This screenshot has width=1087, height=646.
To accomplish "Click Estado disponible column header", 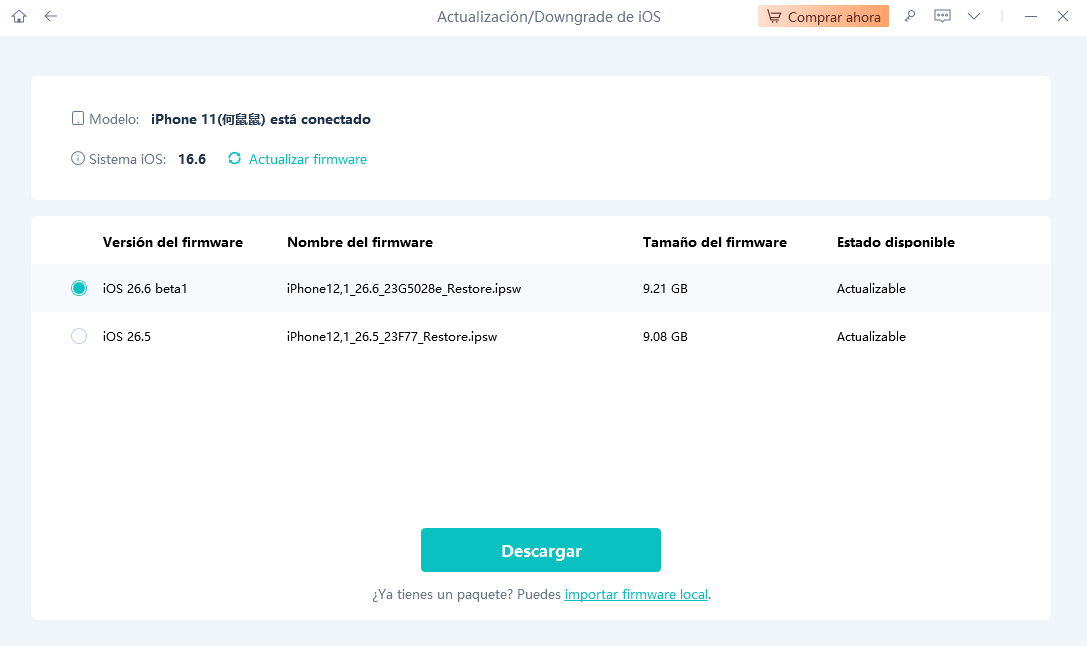I will click(x=896, y=242).
